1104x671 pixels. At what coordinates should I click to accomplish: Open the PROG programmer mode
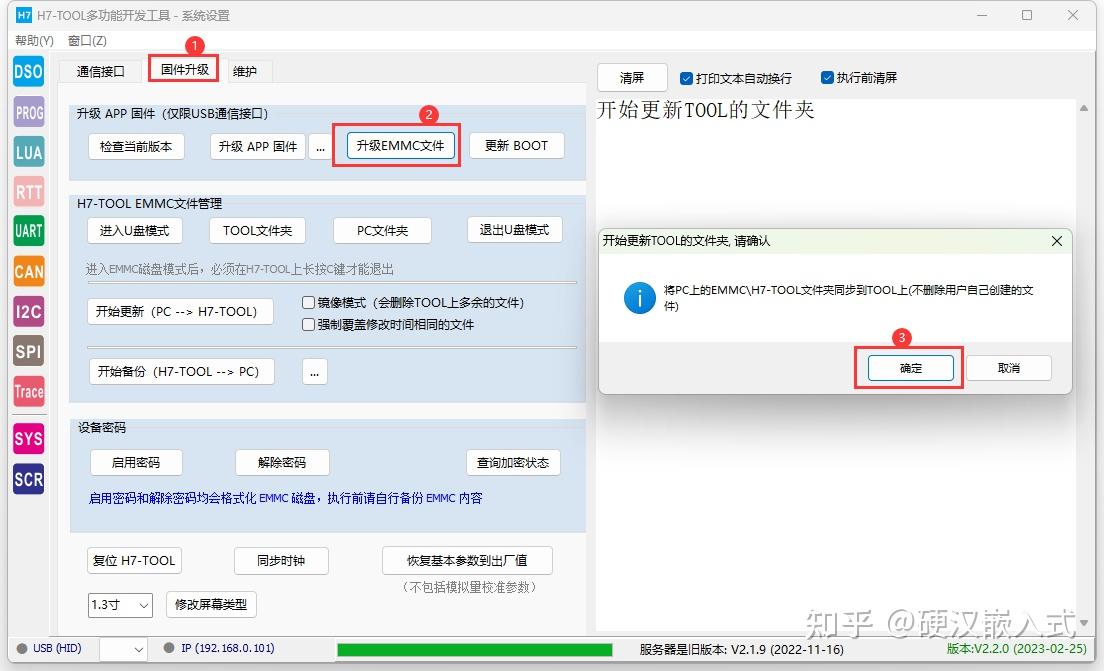coord(27,111)
